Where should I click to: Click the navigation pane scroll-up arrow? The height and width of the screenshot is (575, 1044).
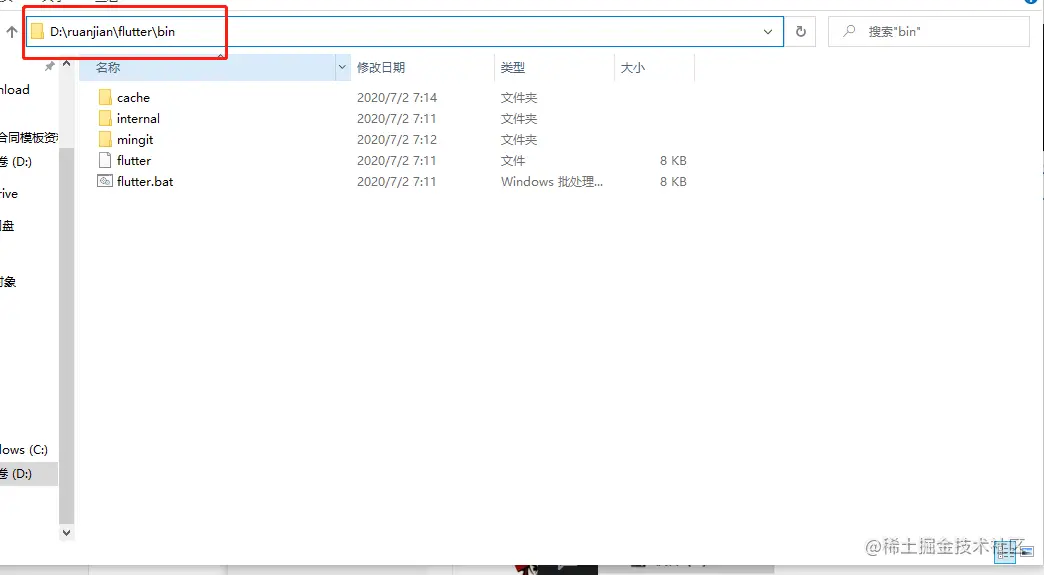pyautogui.click(x=66, y=65)
